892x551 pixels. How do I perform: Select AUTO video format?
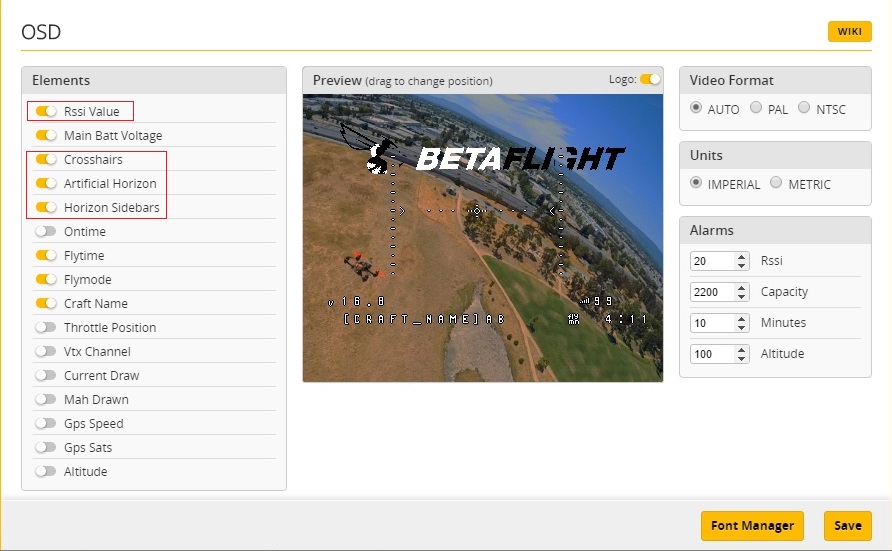tap(696, 107)
